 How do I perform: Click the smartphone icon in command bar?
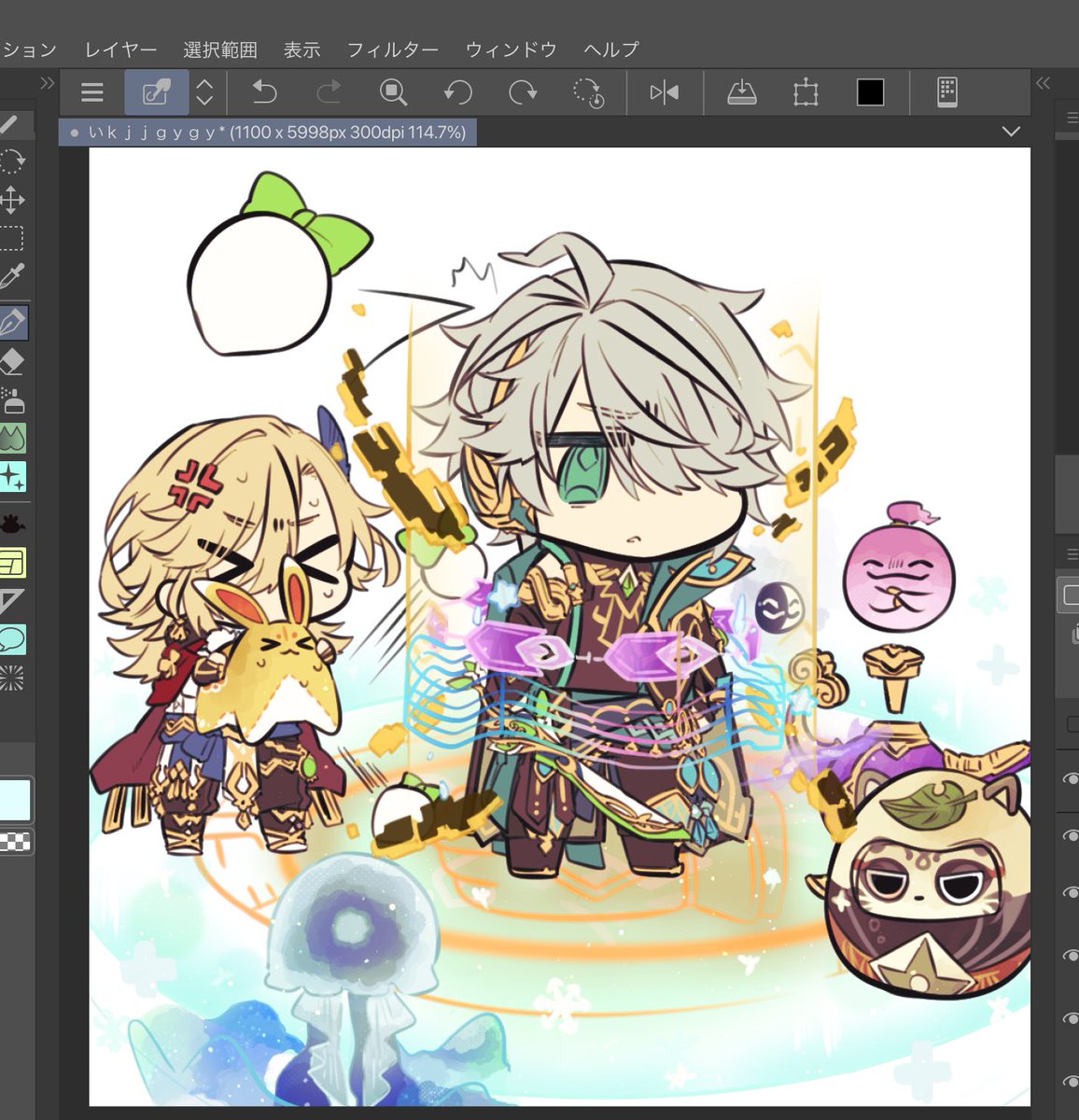(947, 92)
